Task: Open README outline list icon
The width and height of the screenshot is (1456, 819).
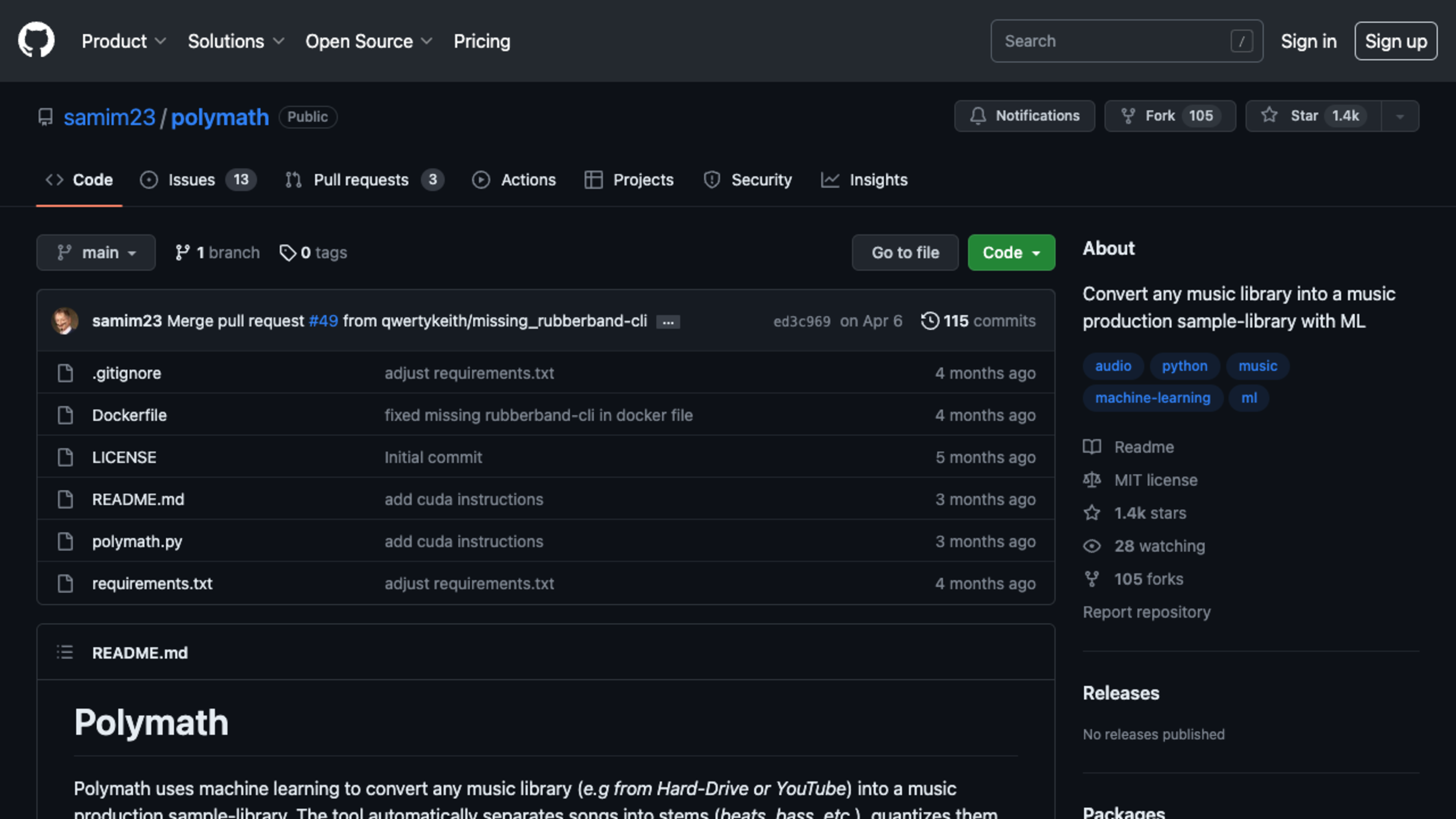Action: click(x=65, y=652)
